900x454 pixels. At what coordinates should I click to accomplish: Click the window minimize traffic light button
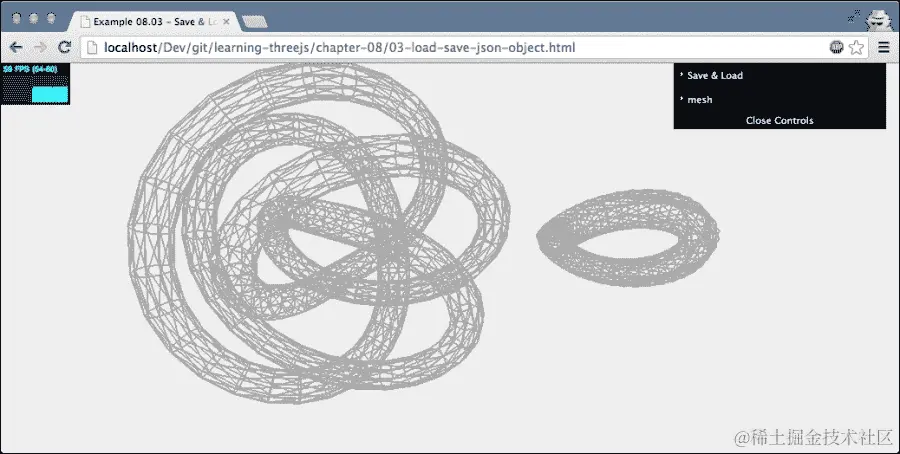[34, 18]
